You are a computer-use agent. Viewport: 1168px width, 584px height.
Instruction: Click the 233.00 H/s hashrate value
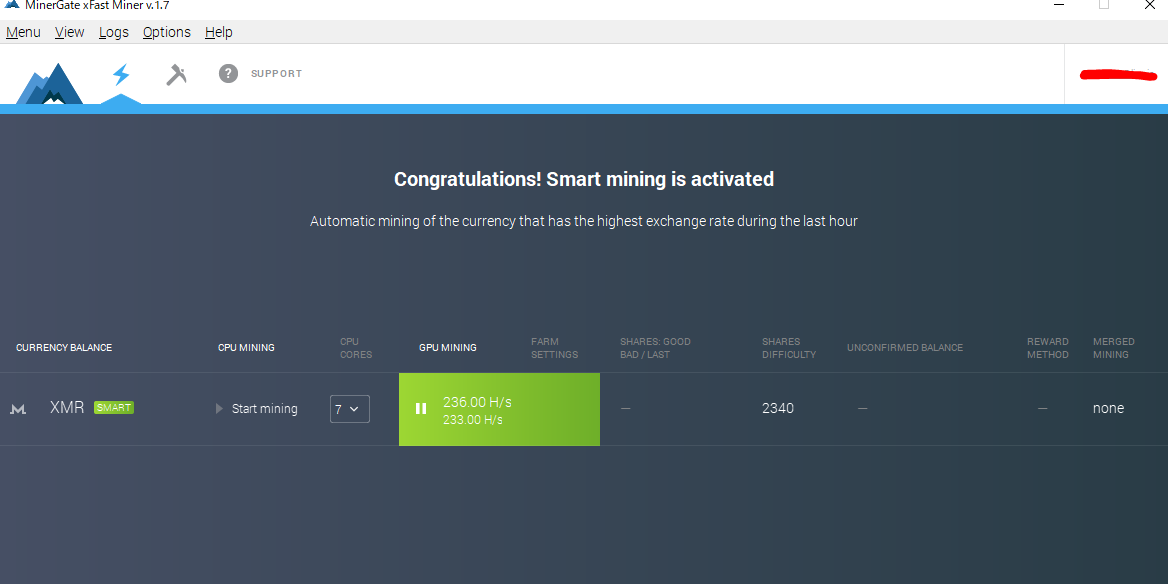472,420
